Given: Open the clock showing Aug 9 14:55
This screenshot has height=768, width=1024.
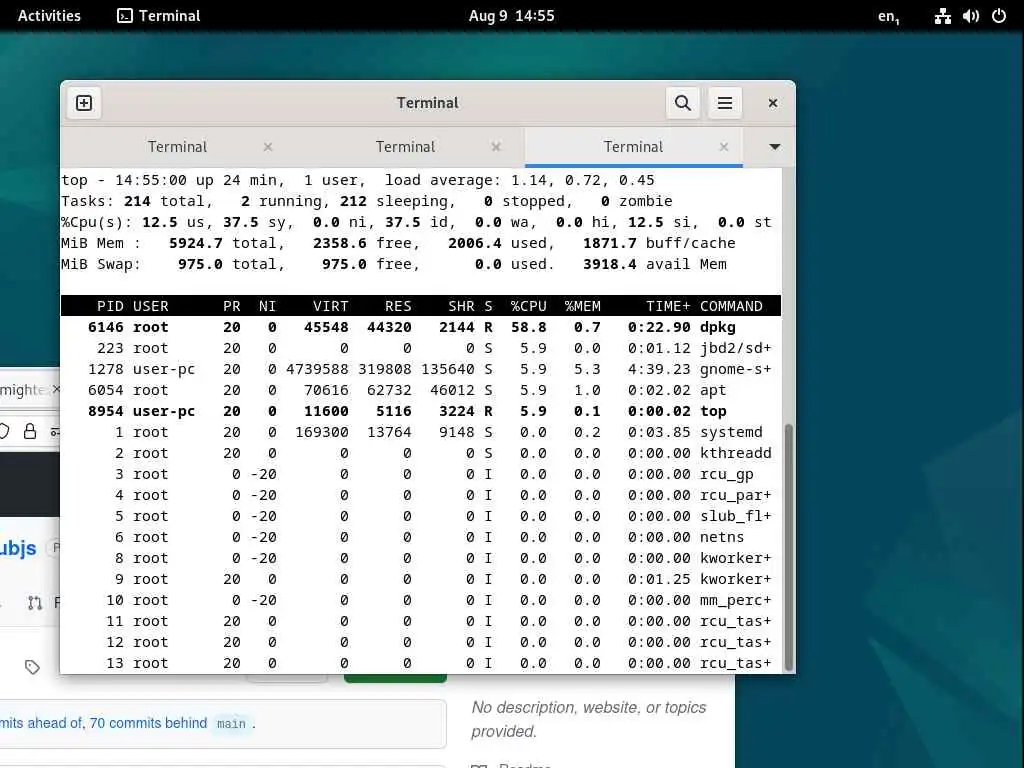Looking at the screenshot, I should [511, 16].
